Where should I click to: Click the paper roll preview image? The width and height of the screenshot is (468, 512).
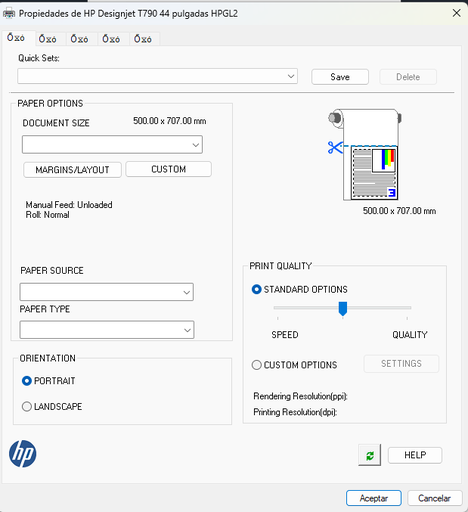pos(365,154)
